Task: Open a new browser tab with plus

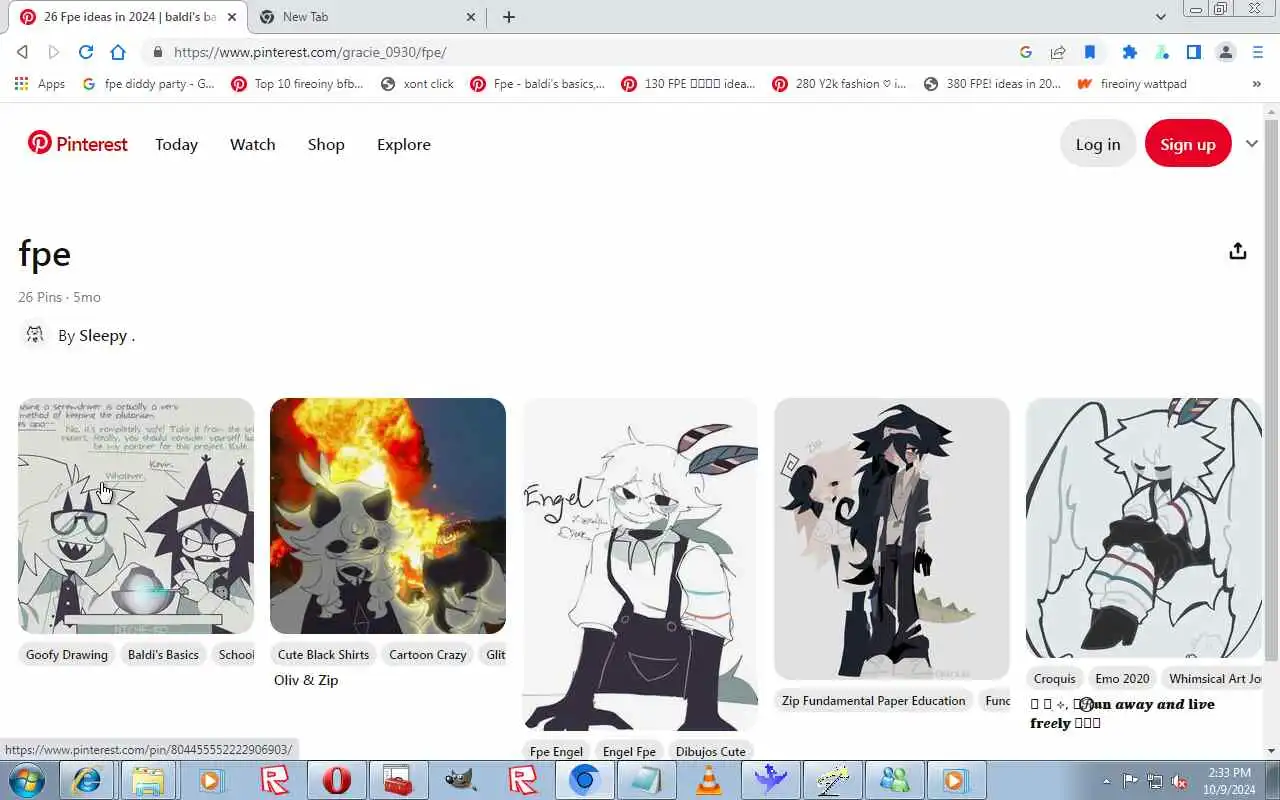Action: click(508, 17)
